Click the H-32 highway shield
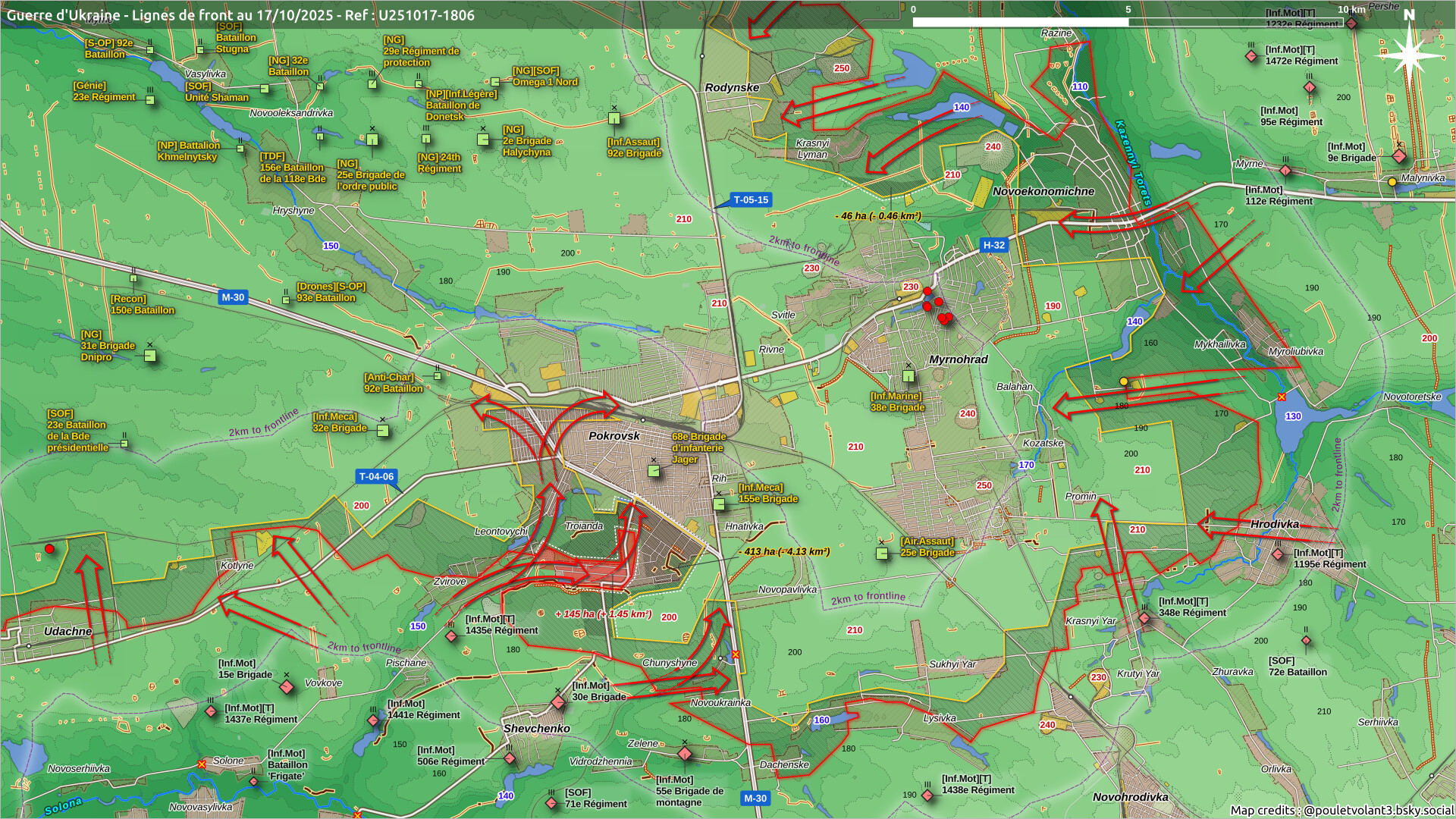Screen dimensions: 1456x819 tap(993, 245)
